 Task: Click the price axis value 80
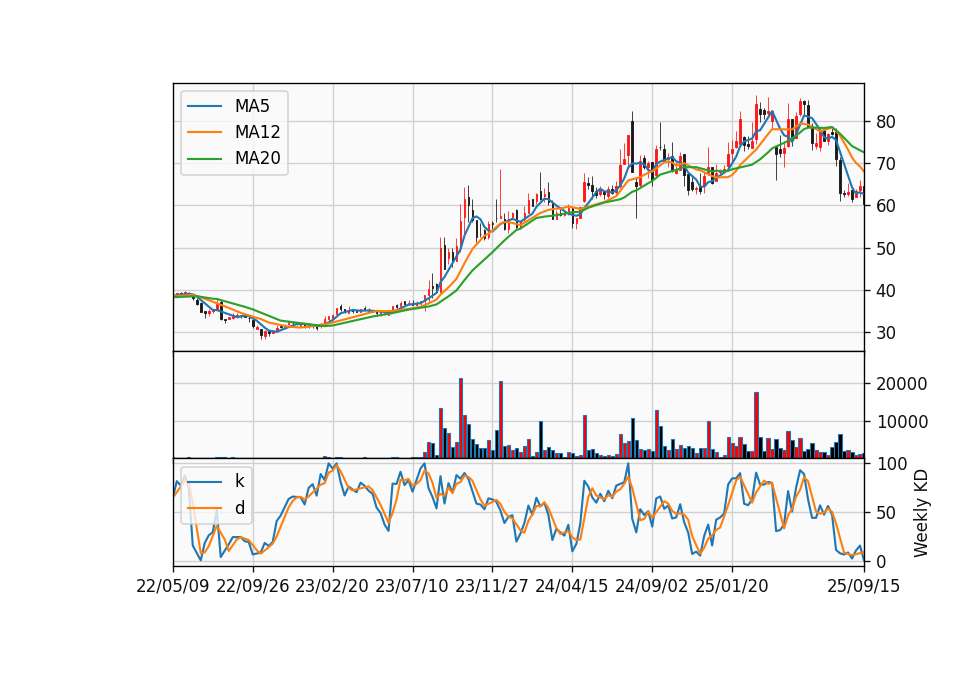coord(886,122)
